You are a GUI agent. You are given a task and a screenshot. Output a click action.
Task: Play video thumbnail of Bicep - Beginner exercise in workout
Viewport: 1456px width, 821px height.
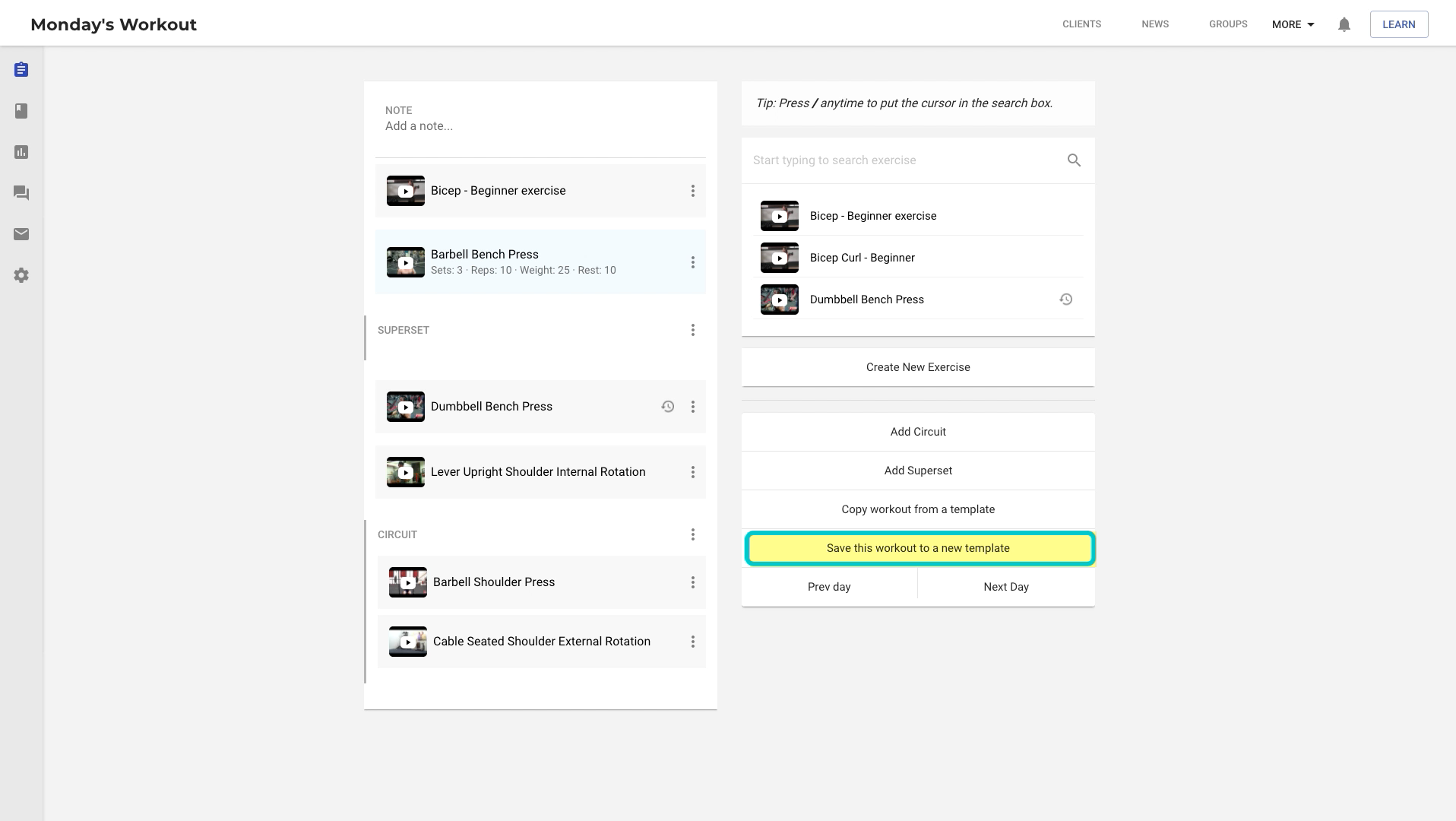coord(406,191)
